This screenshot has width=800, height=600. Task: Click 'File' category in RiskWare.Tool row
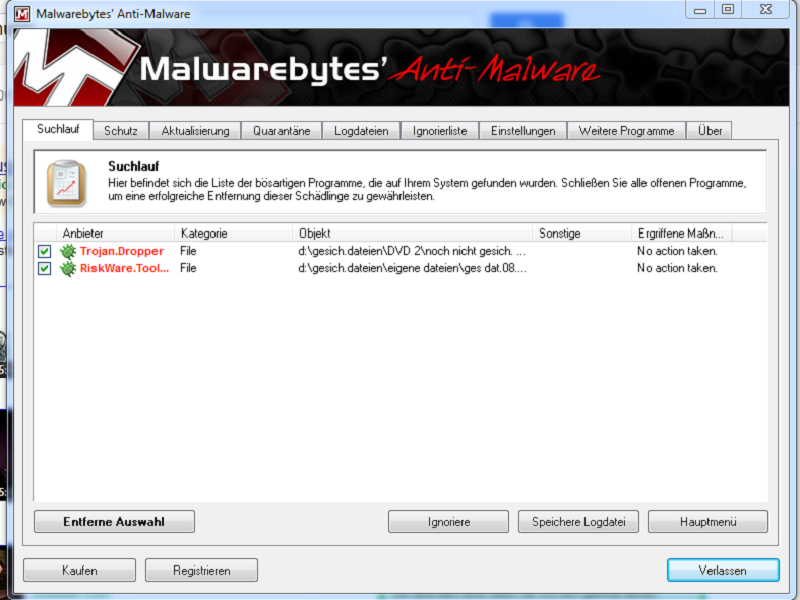click(x=188, y=268)
